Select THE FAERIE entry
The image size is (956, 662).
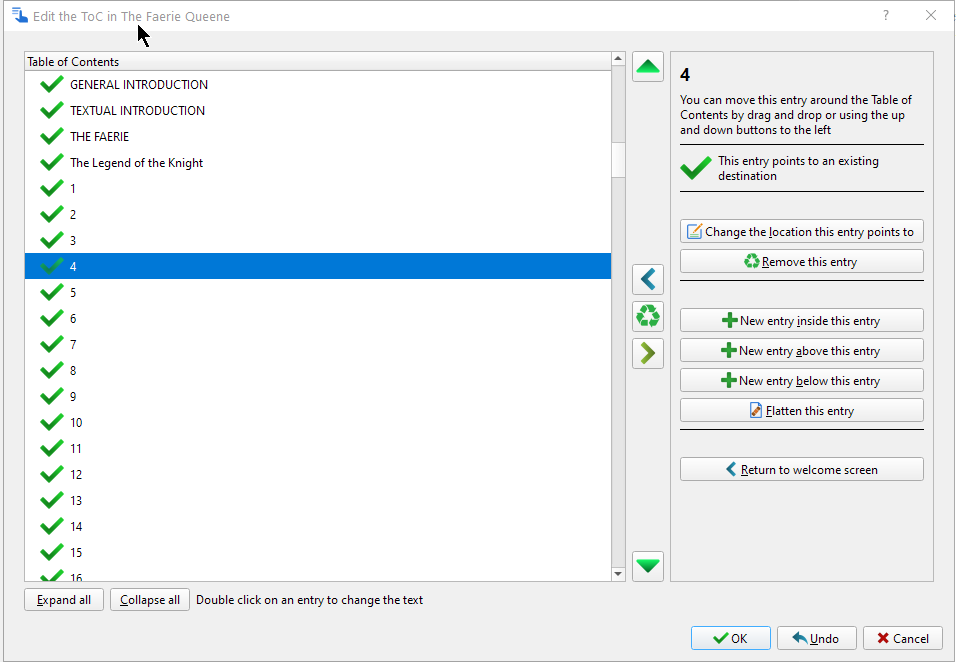pos(318,137)
